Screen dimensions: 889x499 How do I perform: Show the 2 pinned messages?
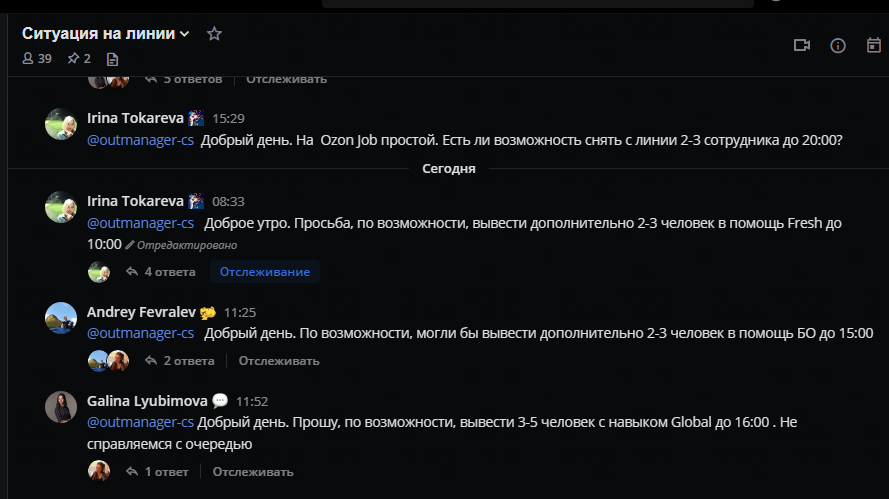pyautogui.click(x=79, y=58)
